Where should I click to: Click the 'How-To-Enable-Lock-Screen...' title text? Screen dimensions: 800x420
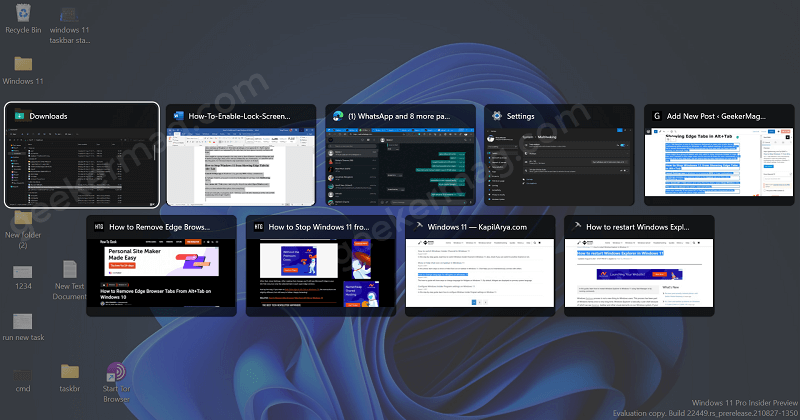tap(239, 116)
